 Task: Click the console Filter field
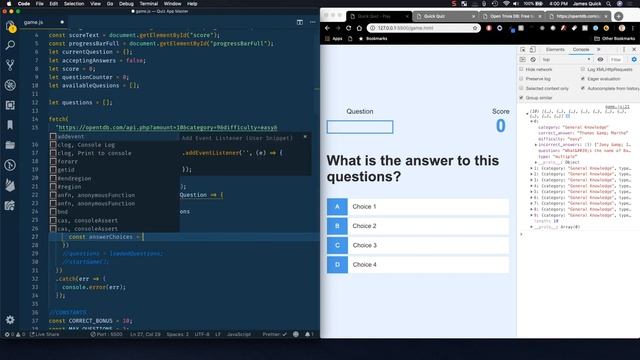click(x=616, y=60)
